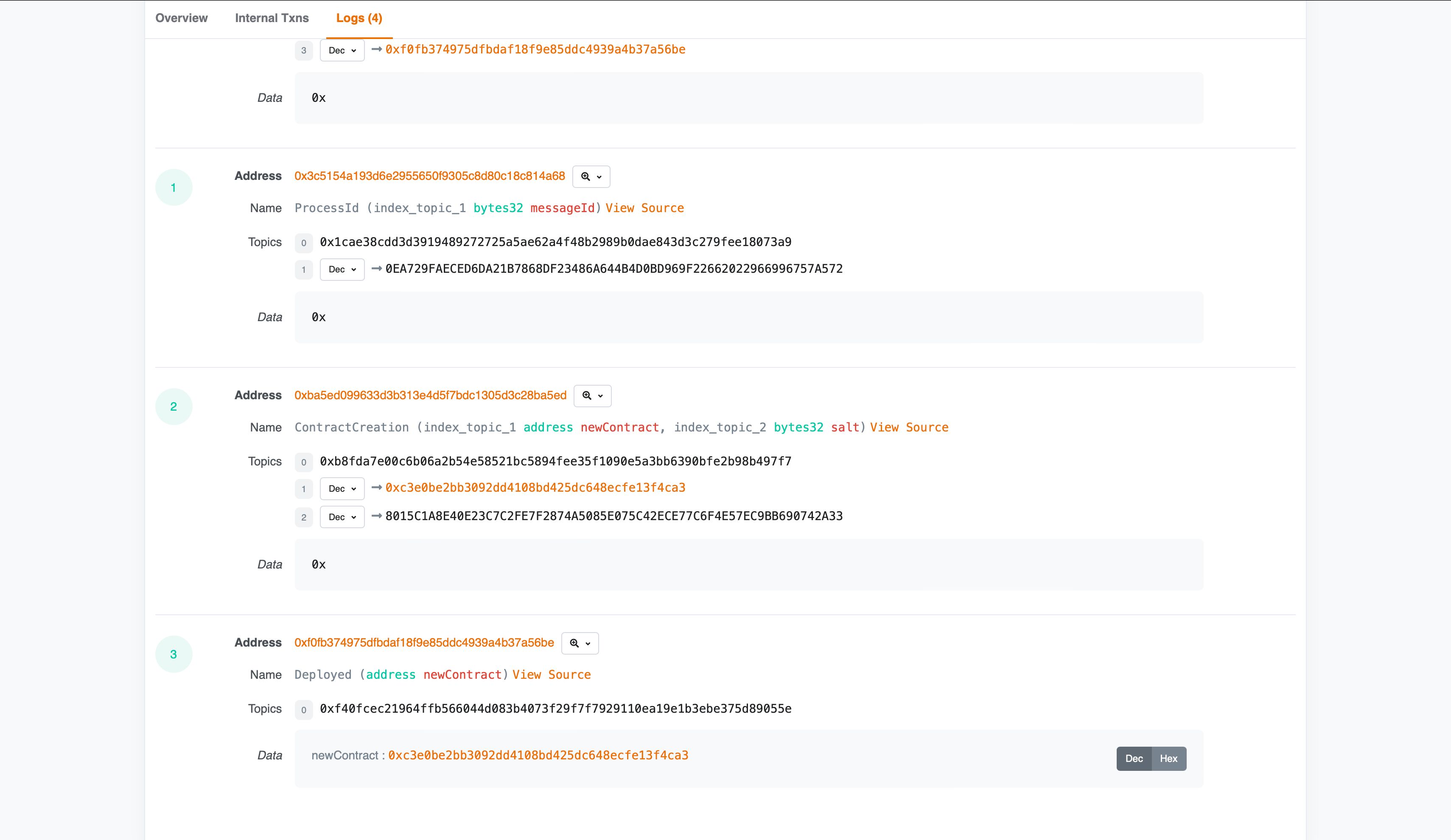Select topic hash 0x1cae38cdd3d39194 text

(556, 242)
